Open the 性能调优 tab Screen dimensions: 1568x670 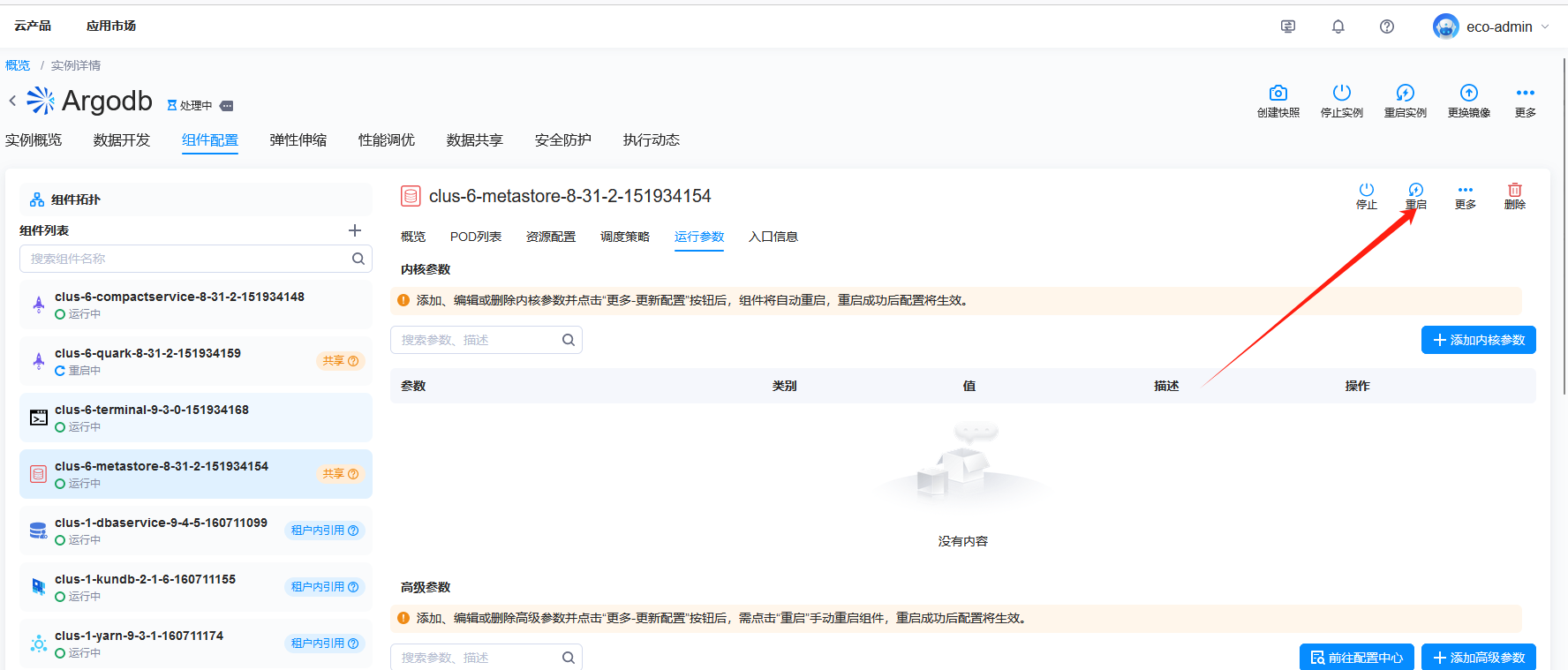coord(387,140)
